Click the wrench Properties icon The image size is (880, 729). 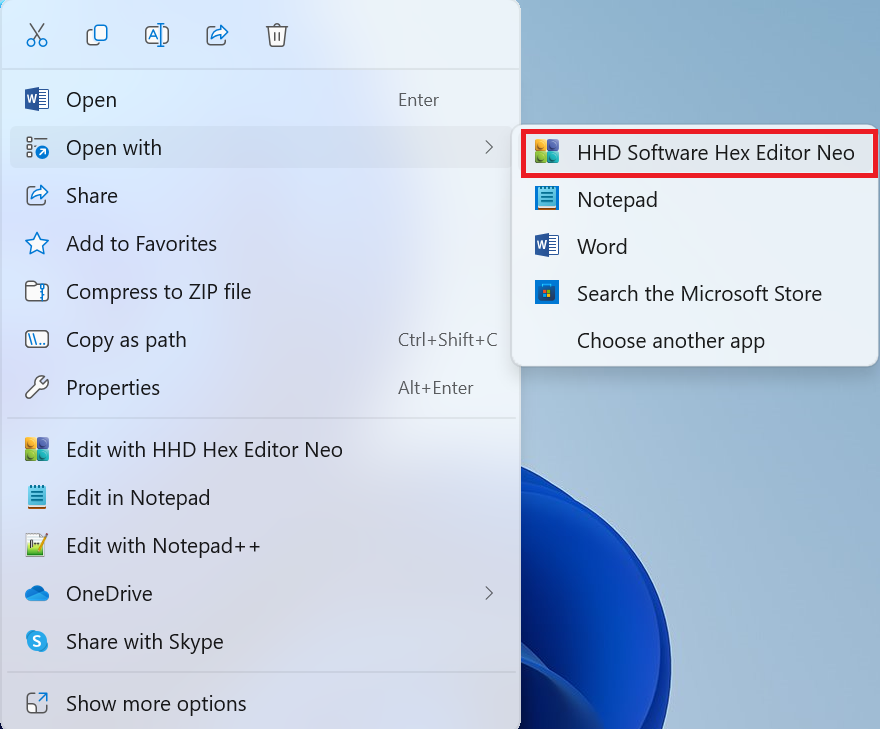click(37, 388)
